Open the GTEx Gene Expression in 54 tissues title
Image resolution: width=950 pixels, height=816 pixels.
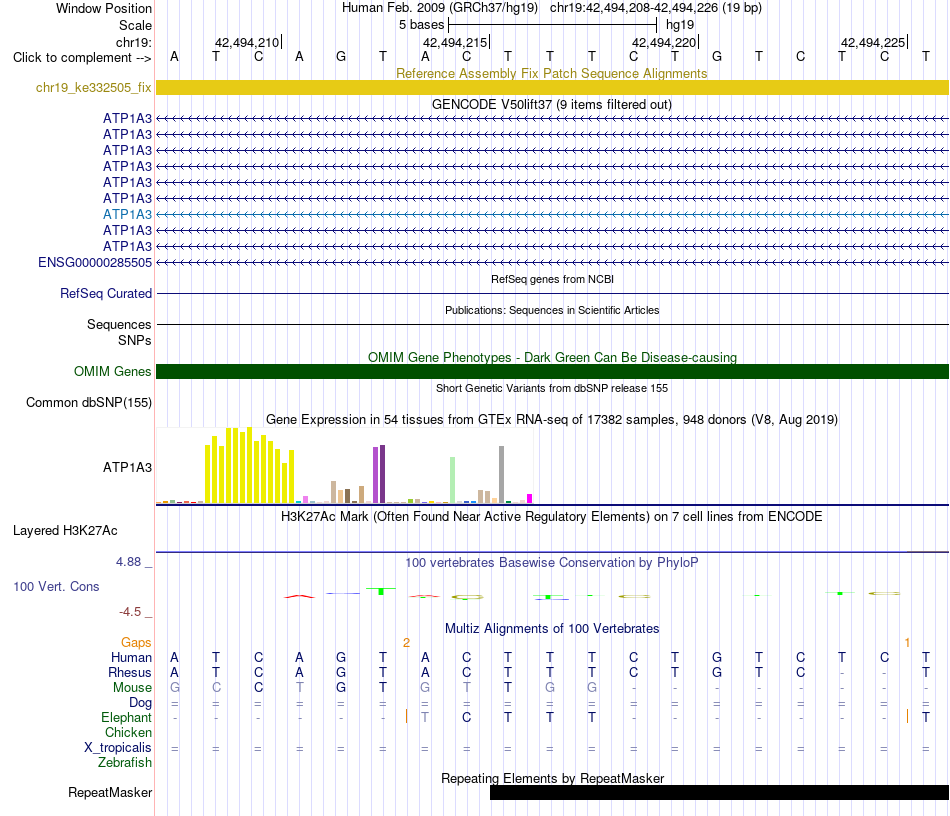pos(552,419)
